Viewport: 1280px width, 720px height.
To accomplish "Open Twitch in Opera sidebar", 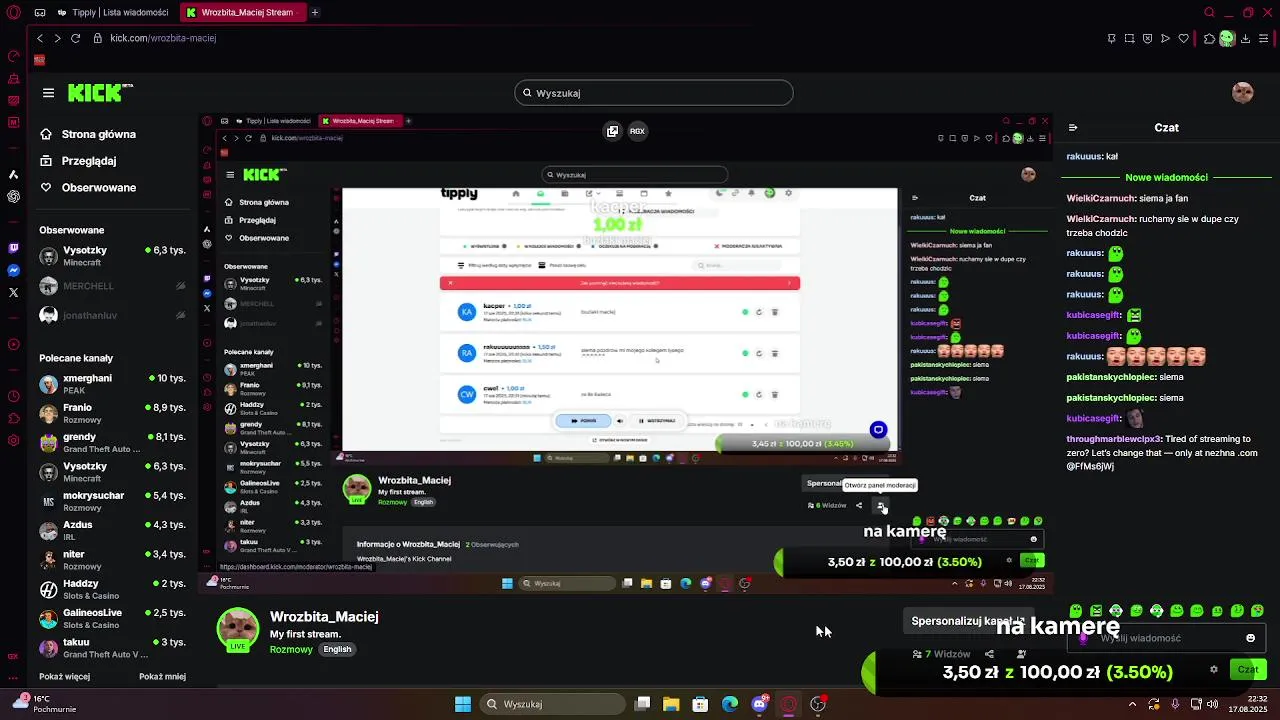I will [x=13, y=248].
